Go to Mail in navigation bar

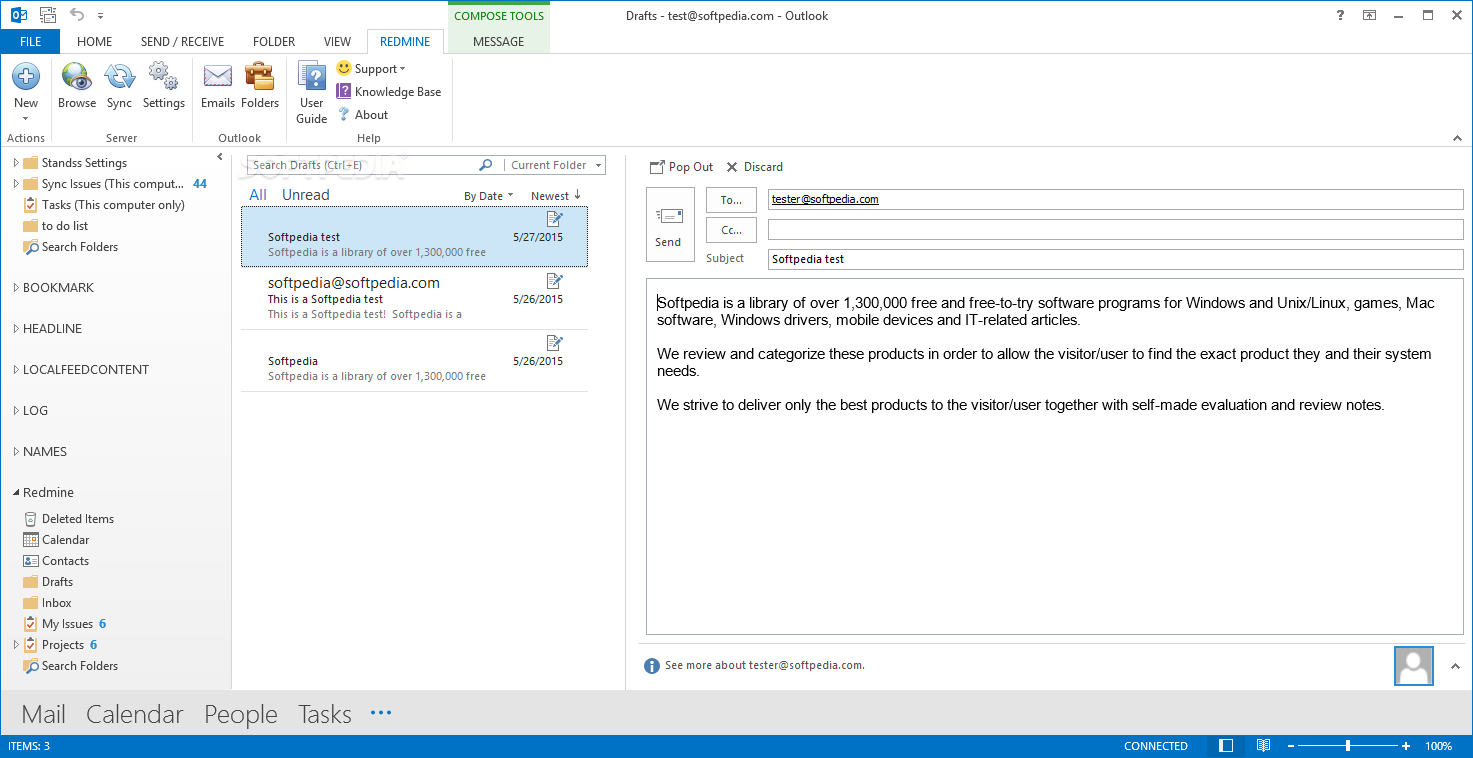pos(43,714)
